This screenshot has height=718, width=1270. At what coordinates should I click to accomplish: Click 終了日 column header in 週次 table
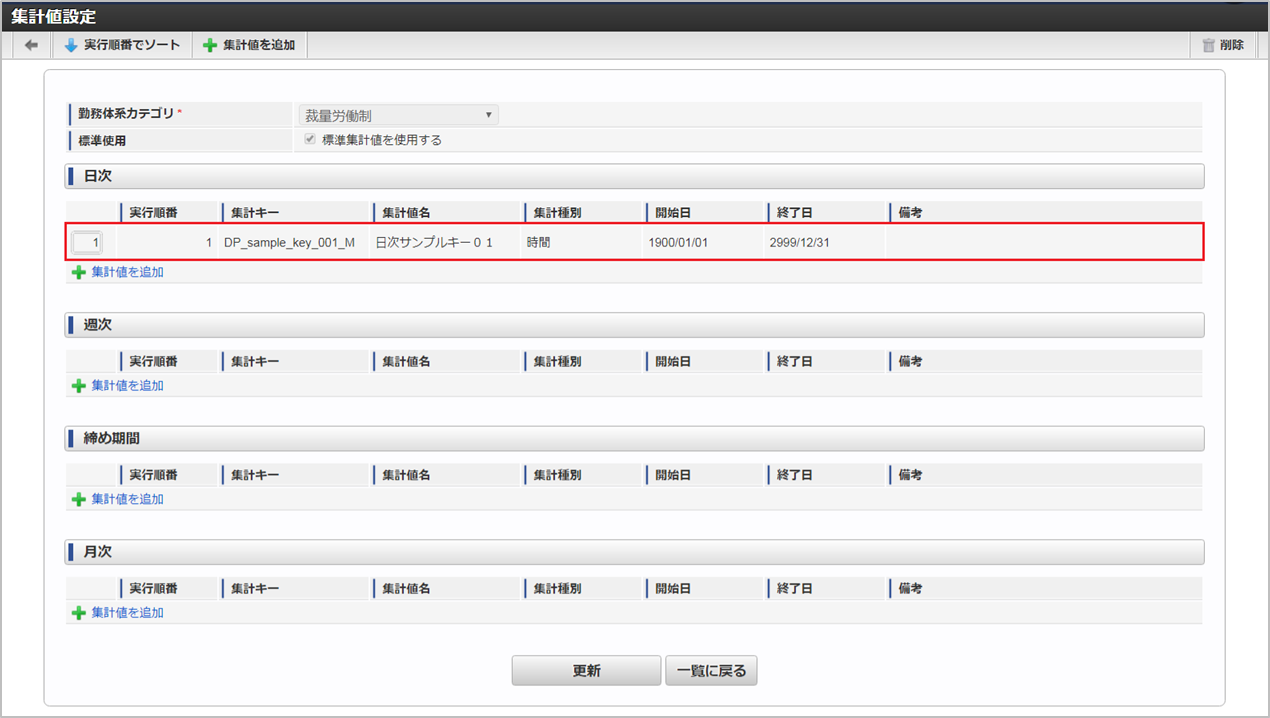(795, 361)
